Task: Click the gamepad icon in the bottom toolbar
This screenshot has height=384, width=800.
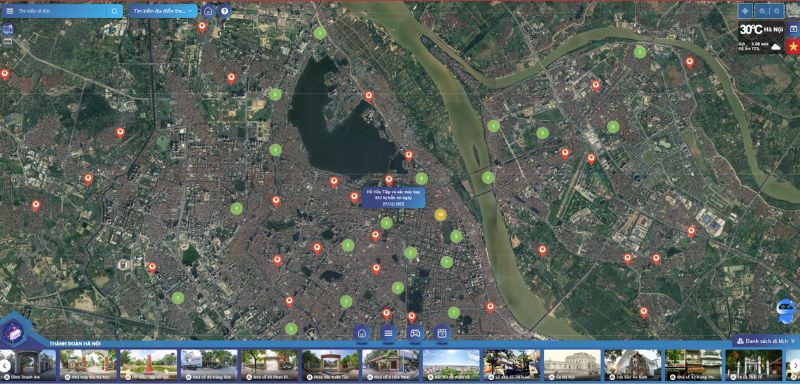Action: click(x=415, y=333)
